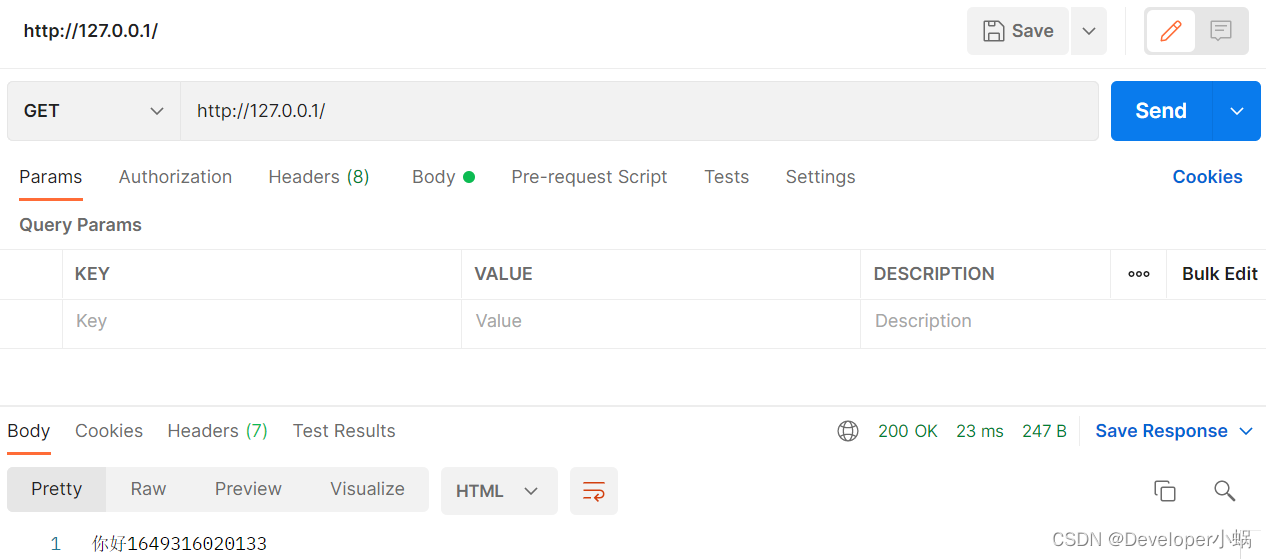Click the Save button with disk icon
1266x559 pixels.
tap(1018, 31)
